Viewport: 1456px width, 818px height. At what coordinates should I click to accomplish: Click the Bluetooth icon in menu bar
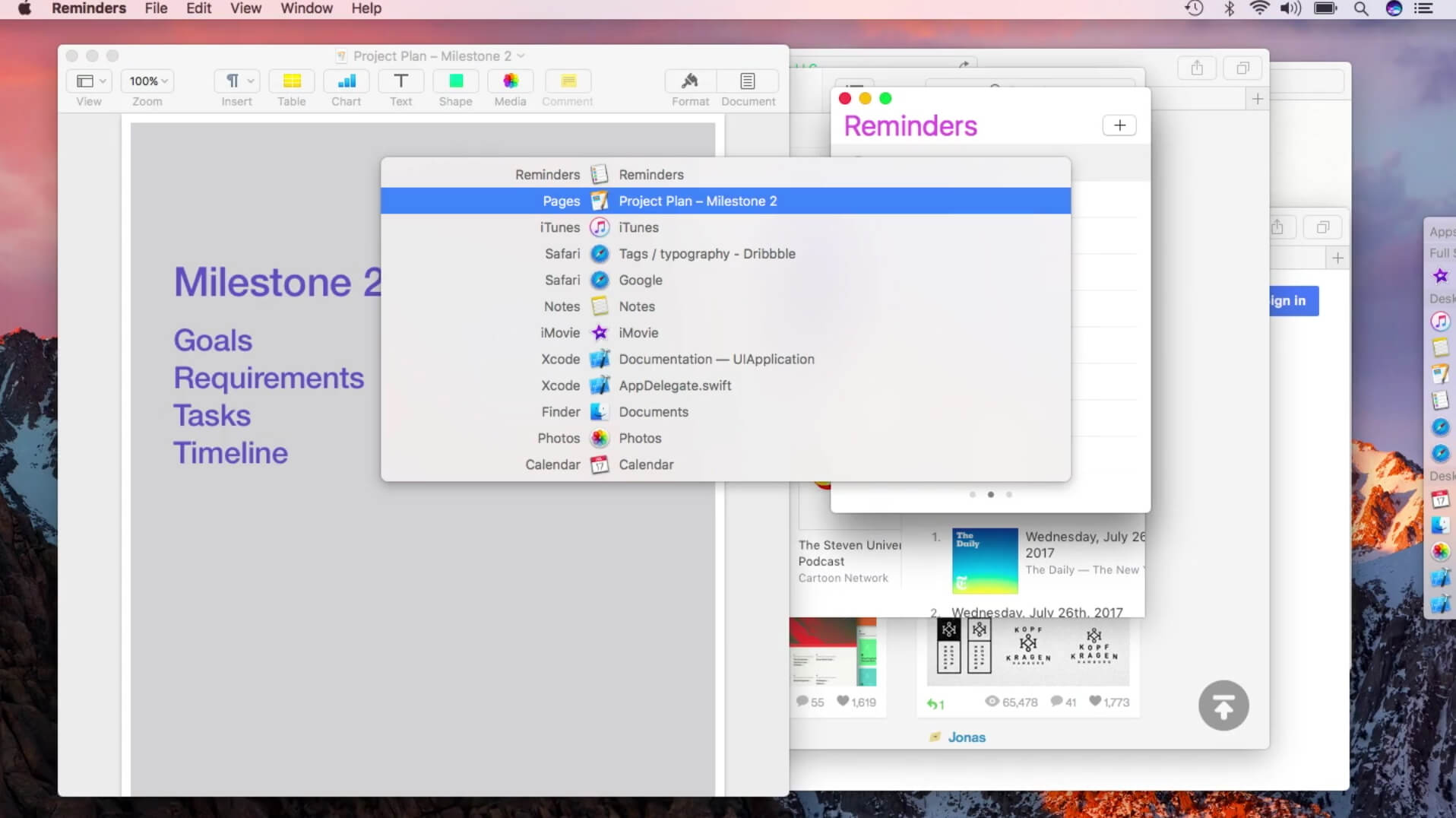pos(1229,8)
